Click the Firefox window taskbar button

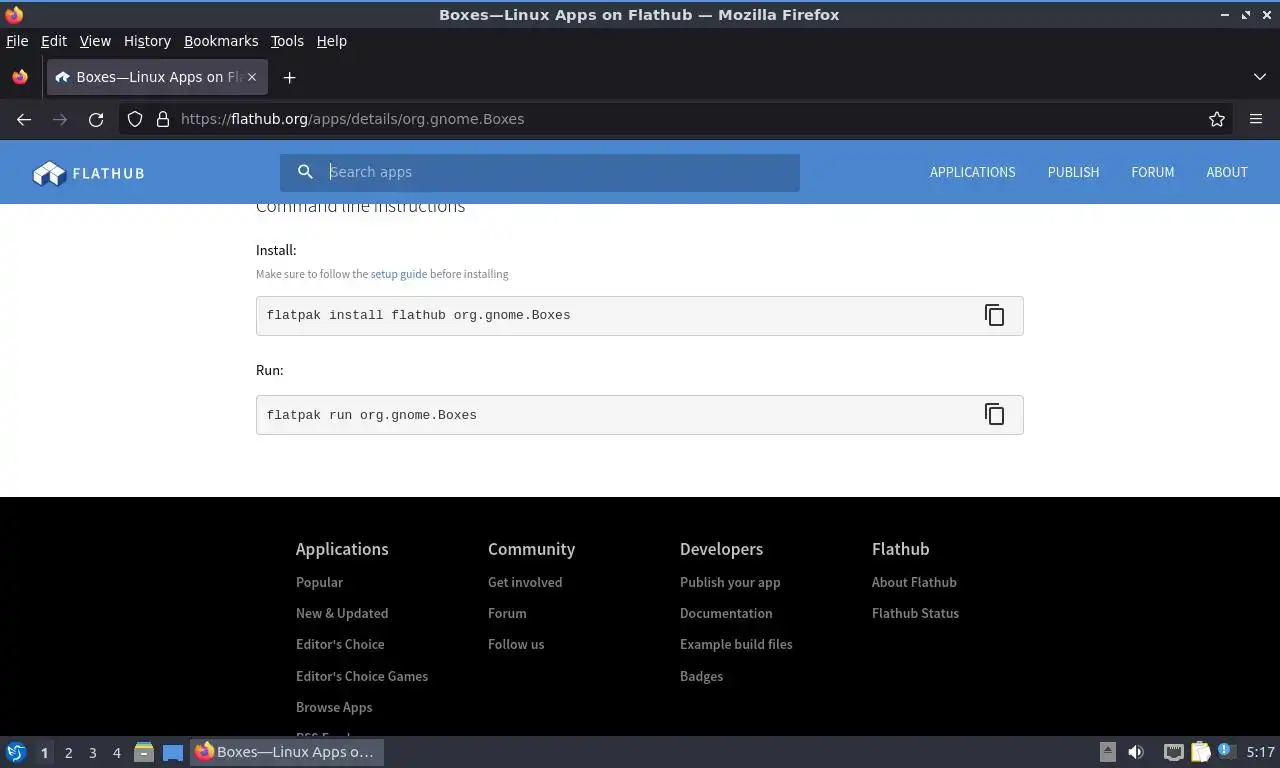click(x=286, y=752)
